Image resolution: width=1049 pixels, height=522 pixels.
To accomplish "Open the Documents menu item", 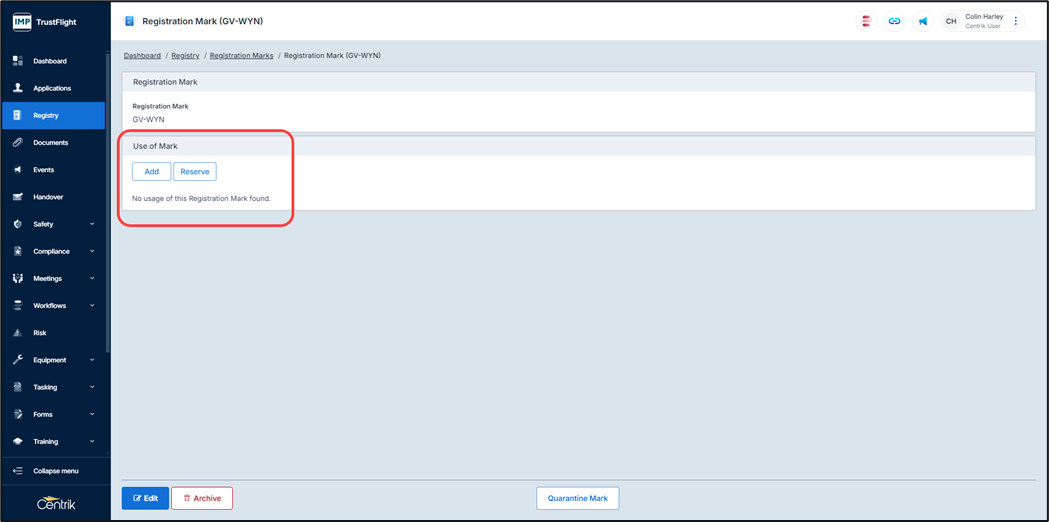I will [53, 143].
